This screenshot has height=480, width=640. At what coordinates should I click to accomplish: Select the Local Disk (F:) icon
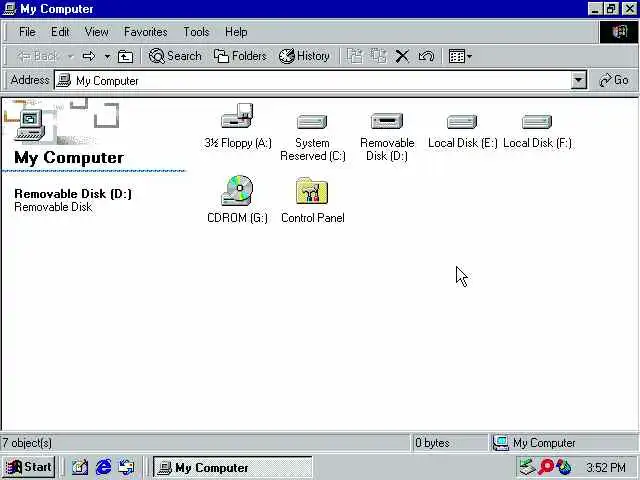point(537,122)
